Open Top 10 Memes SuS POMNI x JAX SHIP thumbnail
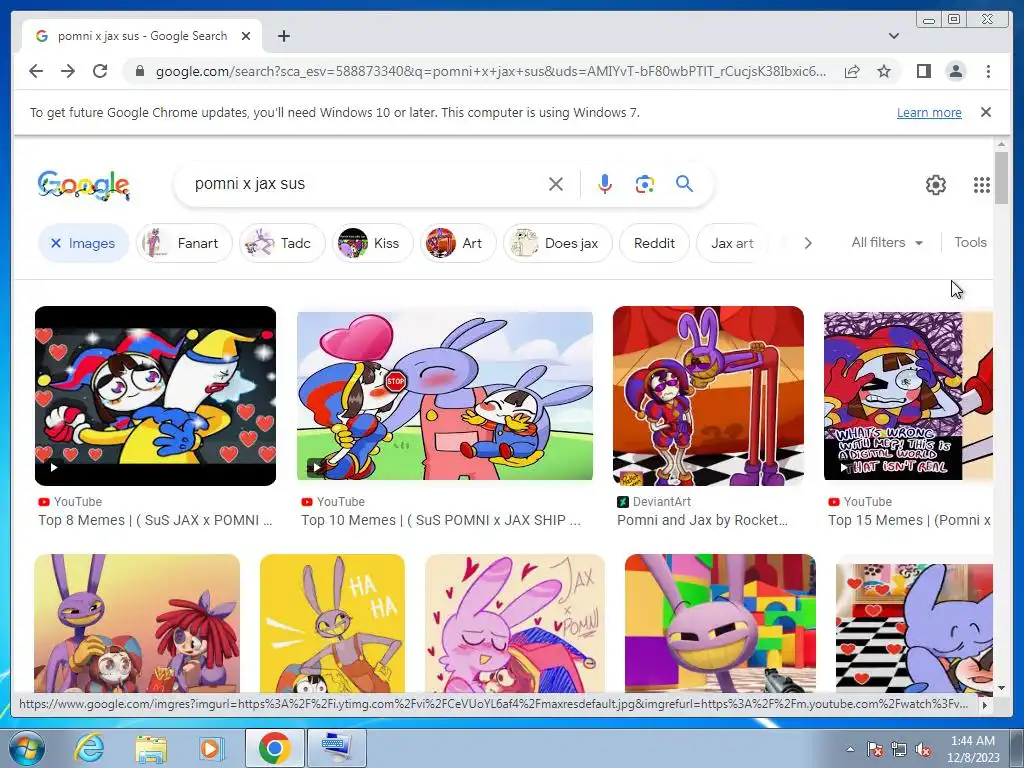 (445, 396)
